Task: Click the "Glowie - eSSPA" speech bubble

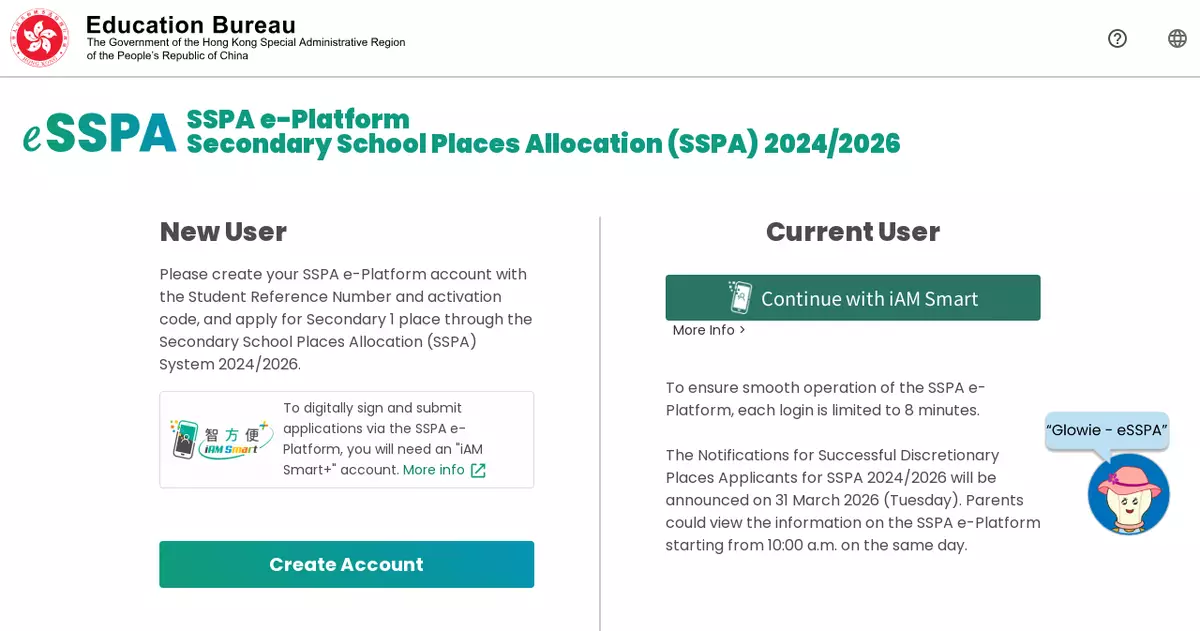Action: 1107,431
